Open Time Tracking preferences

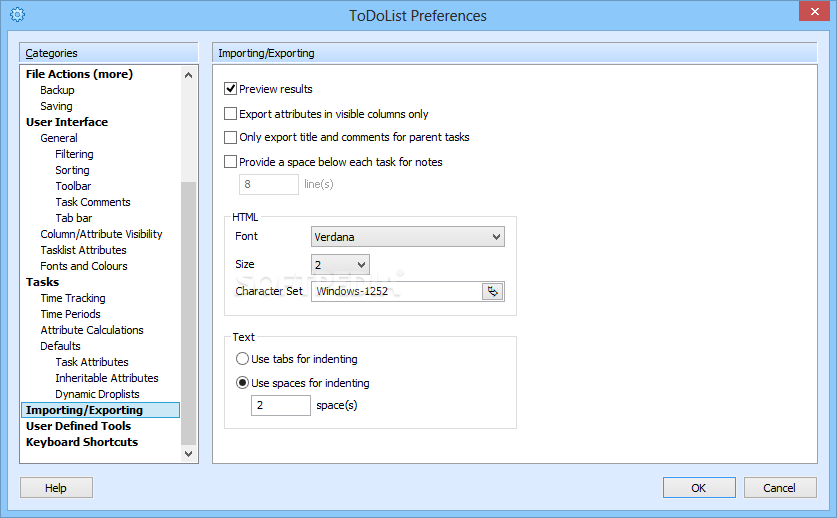tap(73, 299)
